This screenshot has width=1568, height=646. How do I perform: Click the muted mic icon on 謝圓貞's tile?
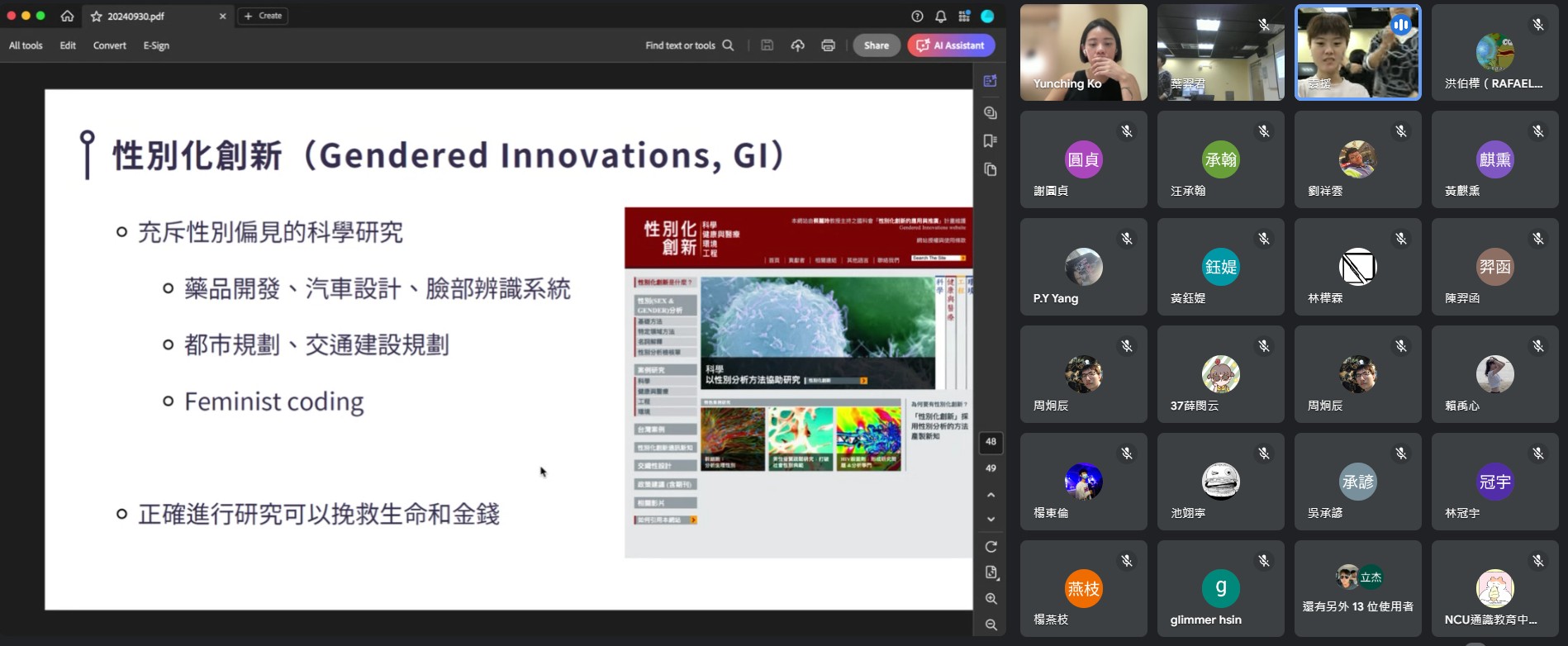click(1126, 131)
